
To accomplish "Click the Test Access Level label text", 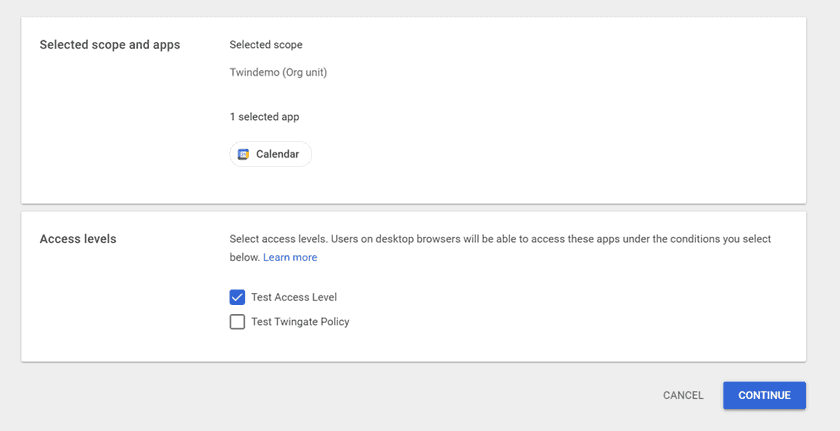I will (x=294, y=297).
